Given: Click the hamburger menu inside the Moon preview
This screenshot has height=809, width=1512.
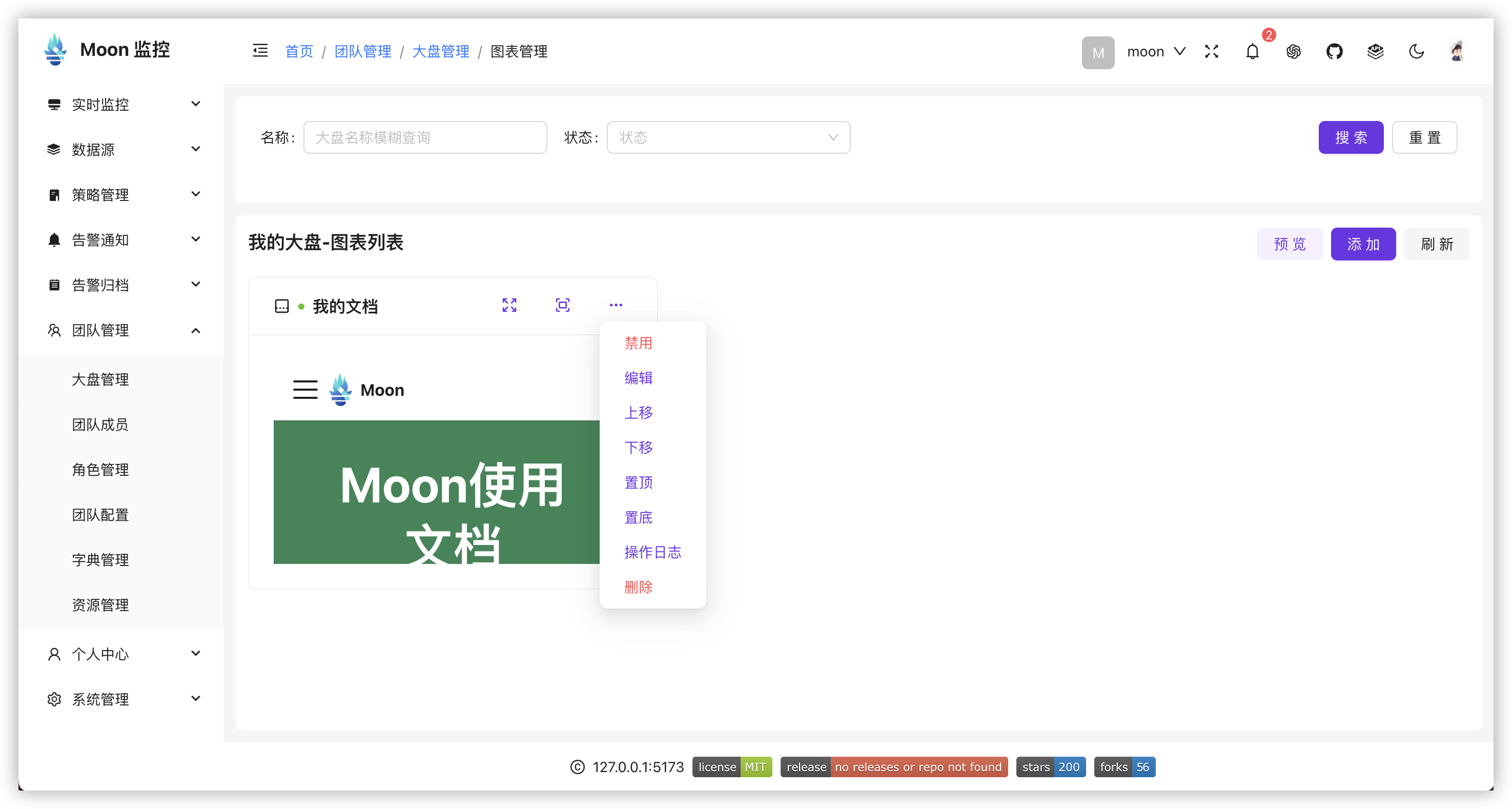Looking at the screenshot, I should 305,389.
